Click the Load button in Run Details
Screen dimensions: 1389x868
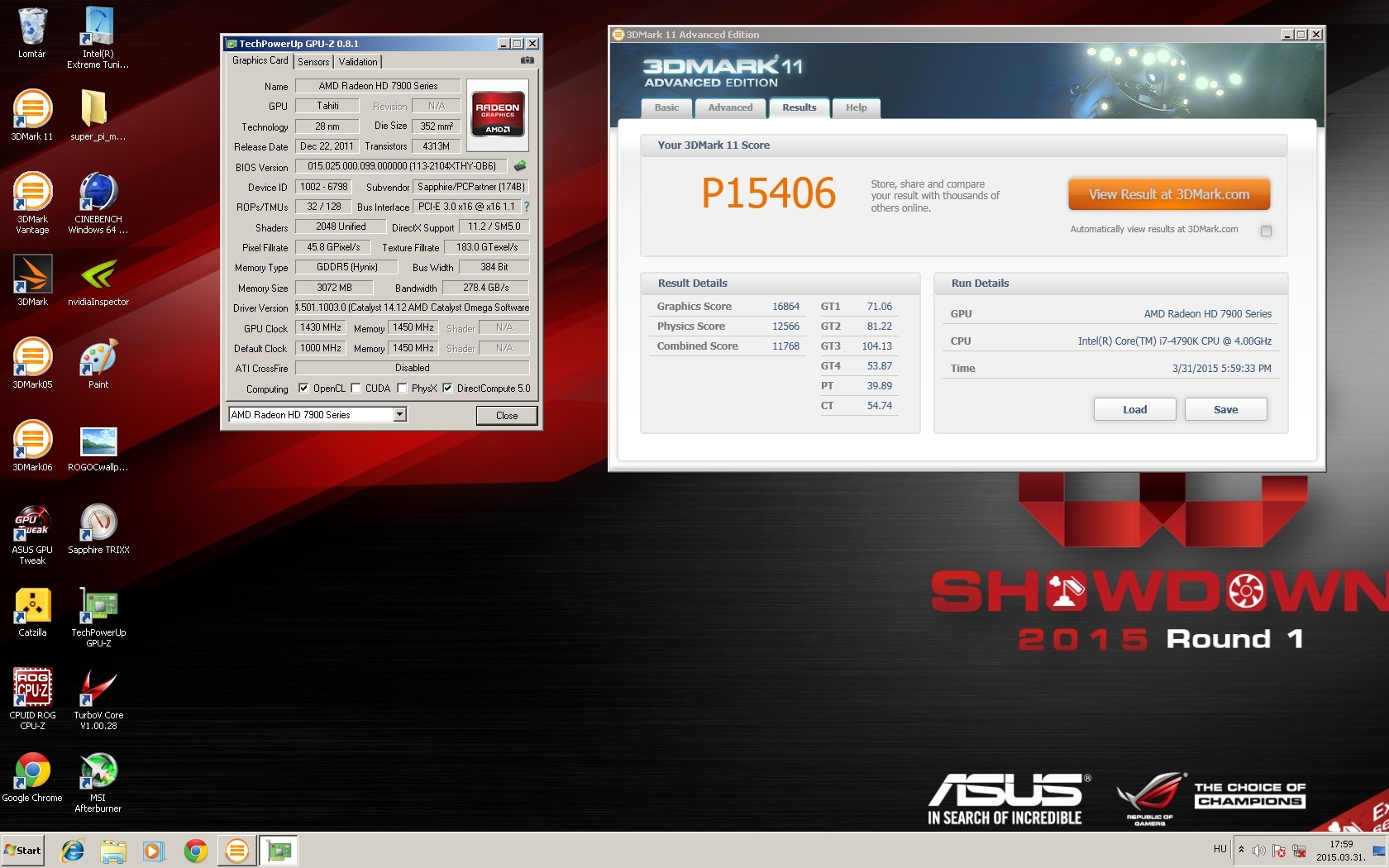point(1134,409)
